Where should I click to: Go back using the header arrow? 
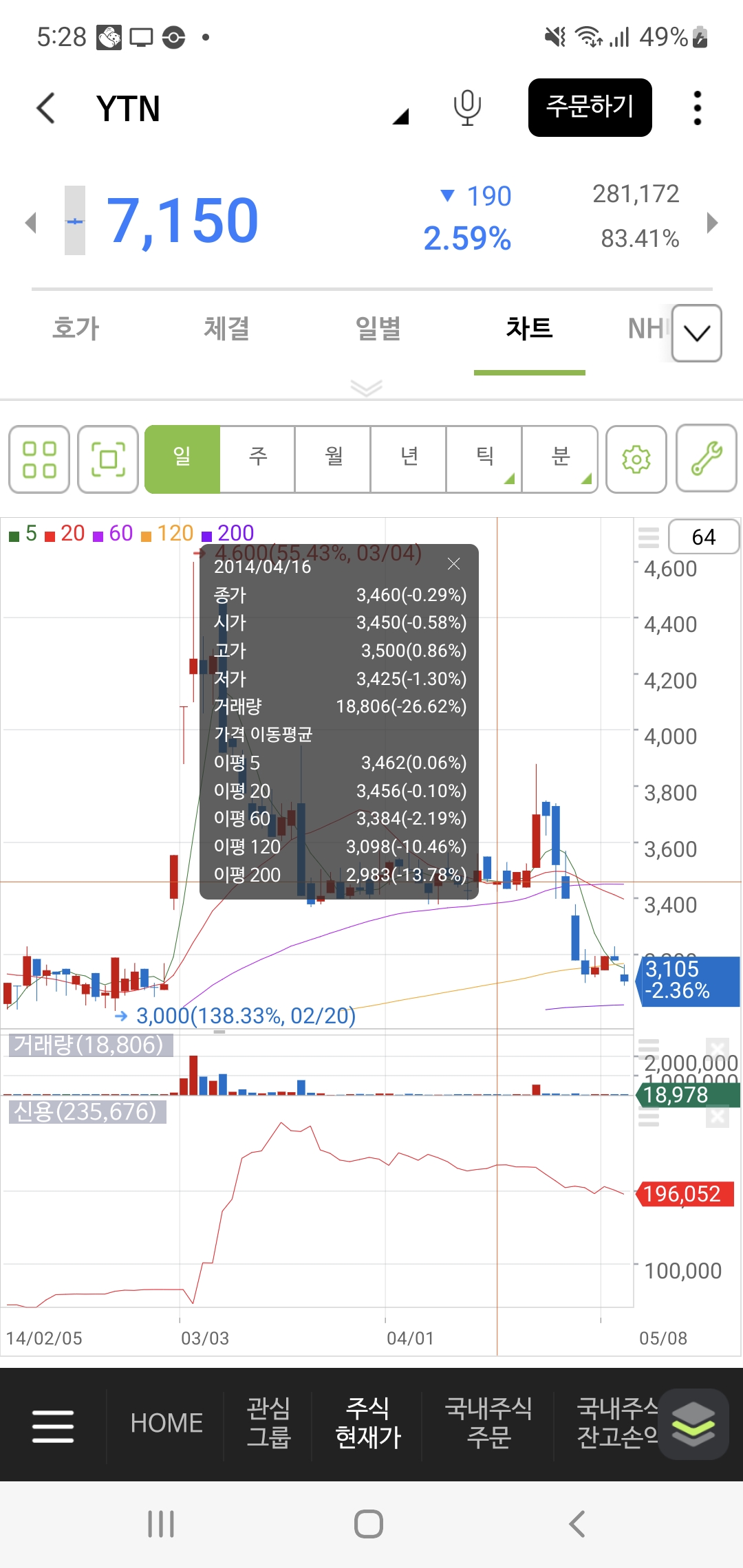[46, 108]
